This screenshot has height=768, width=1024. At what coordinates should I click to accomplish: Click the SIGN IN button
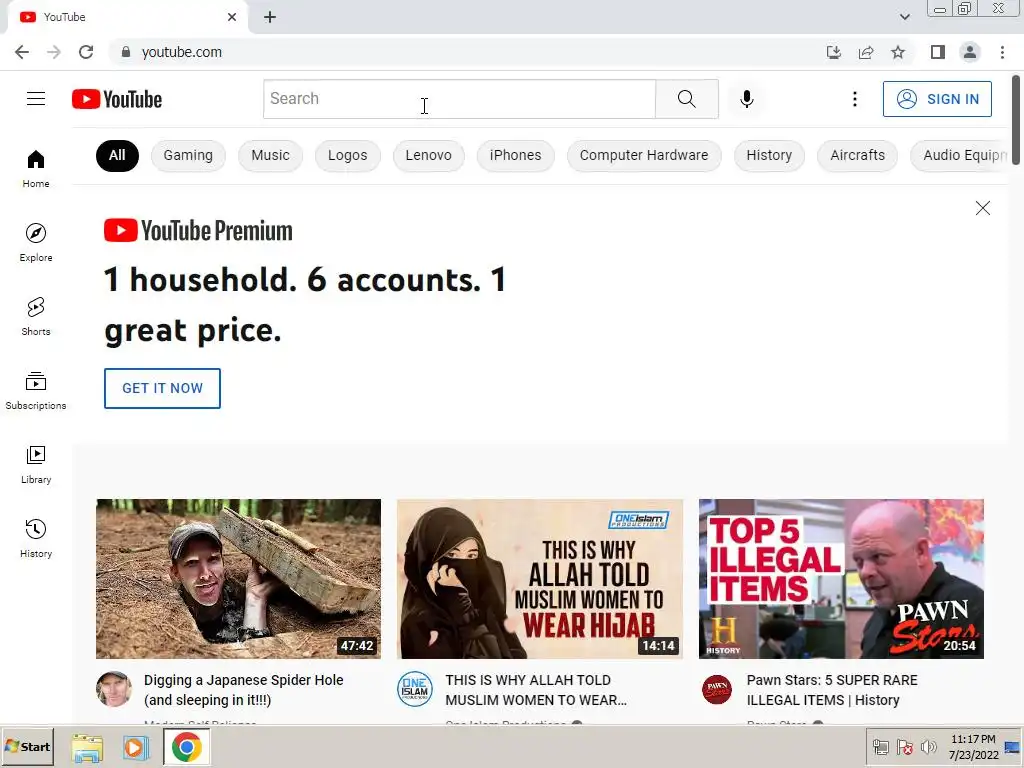(x=937, y=99)
